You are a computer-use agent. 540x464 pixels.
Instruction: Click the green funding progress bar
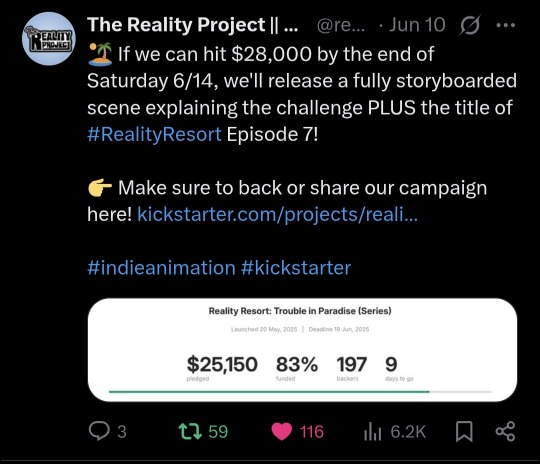tap(269, 392)
